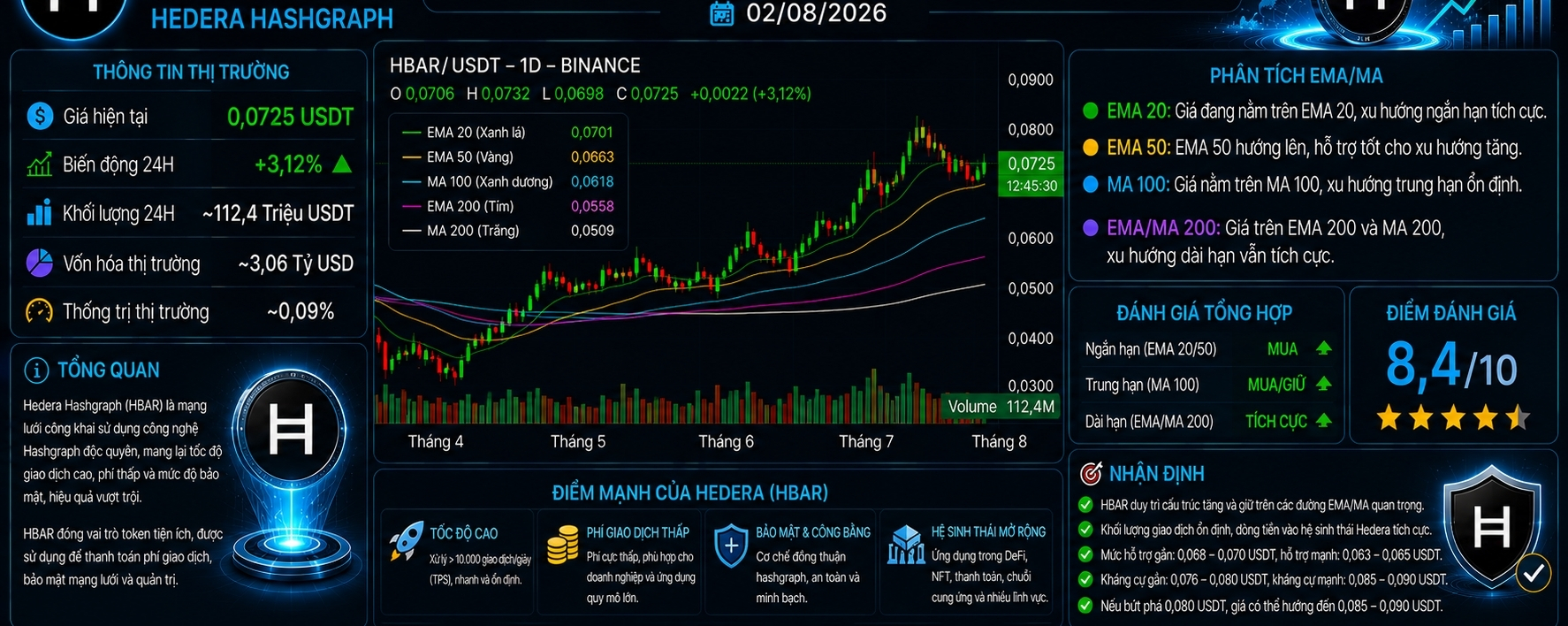Click the dollar icon beside Giá hiện tại
The image size is (1568, 626).
40,116
